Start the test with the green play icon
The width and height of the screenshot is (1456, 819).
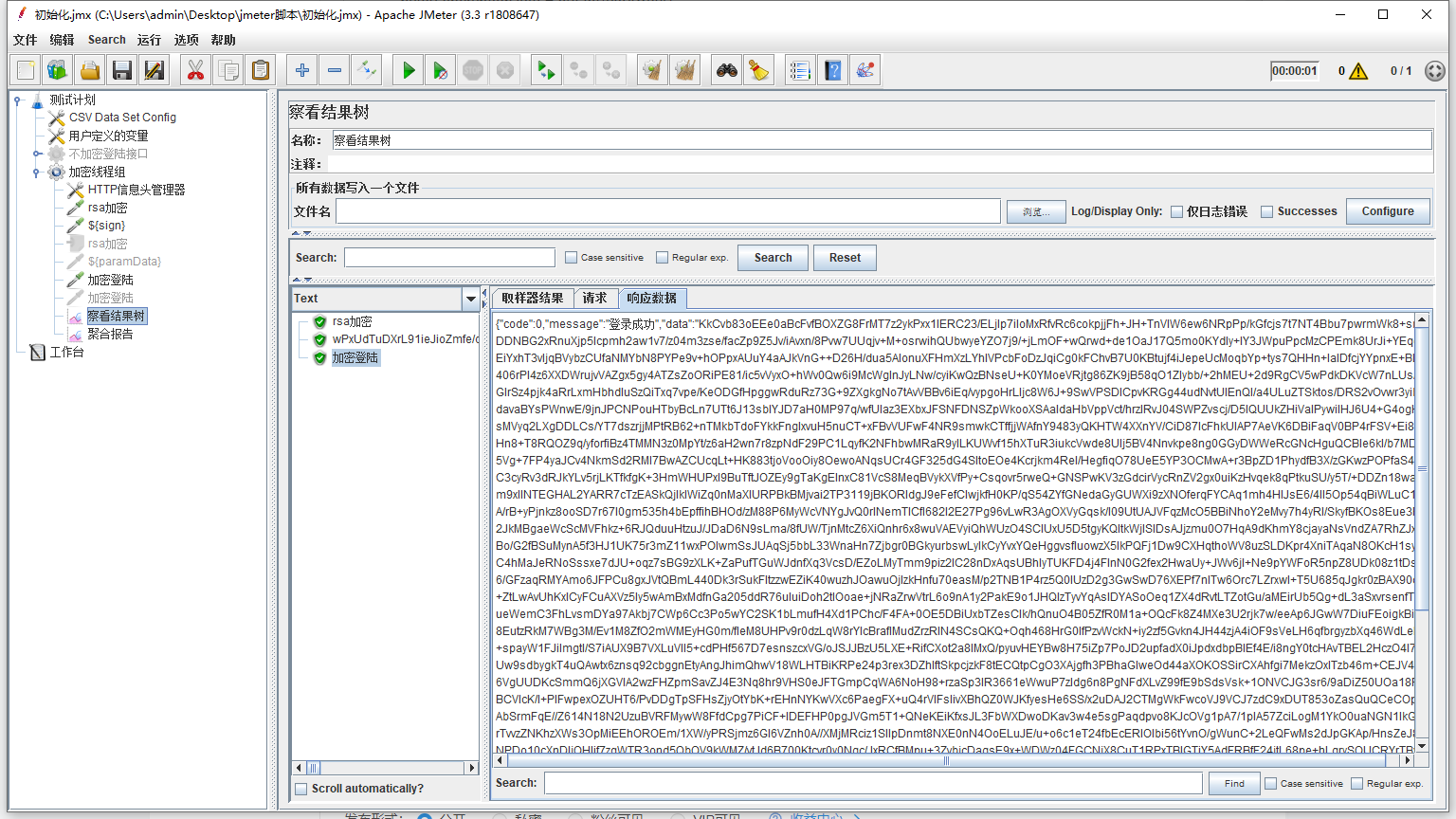coord(408,69)
